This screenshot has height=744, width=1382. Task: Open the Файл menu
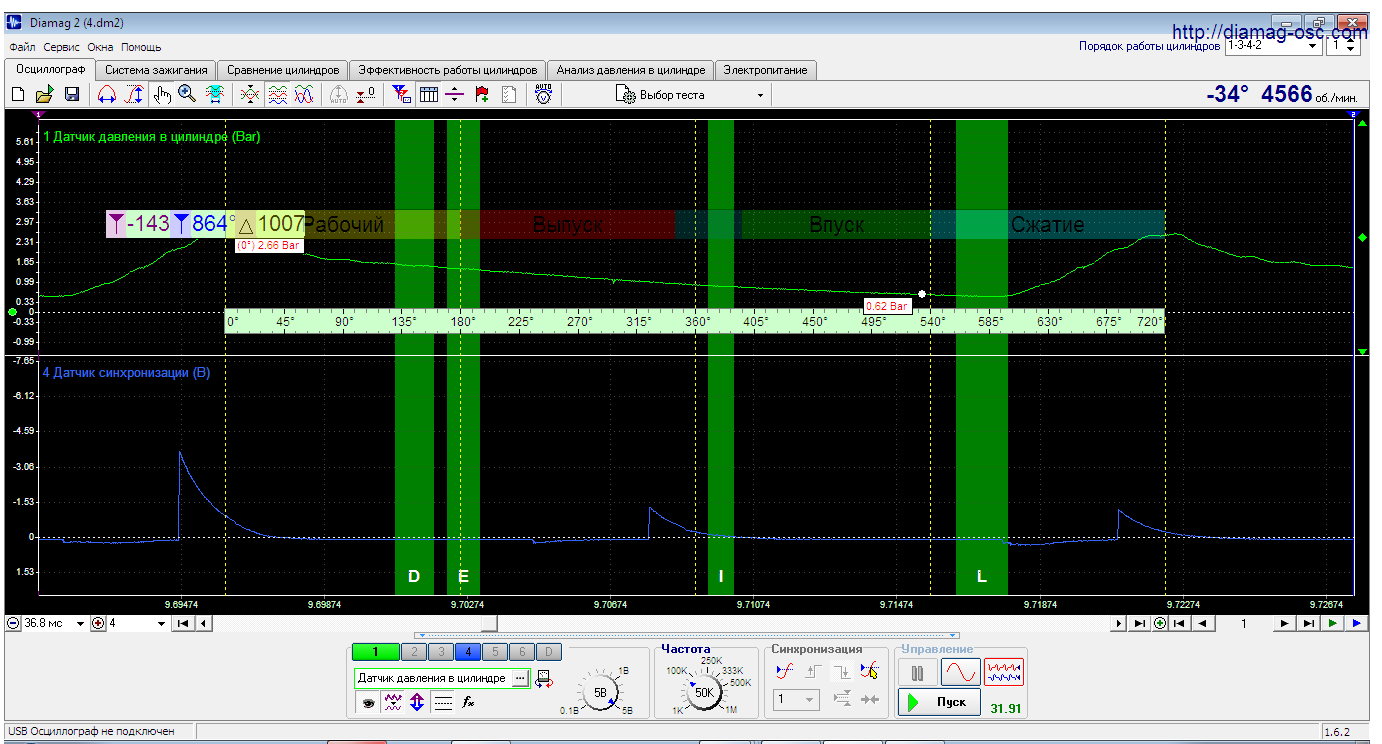click(22, 47)
